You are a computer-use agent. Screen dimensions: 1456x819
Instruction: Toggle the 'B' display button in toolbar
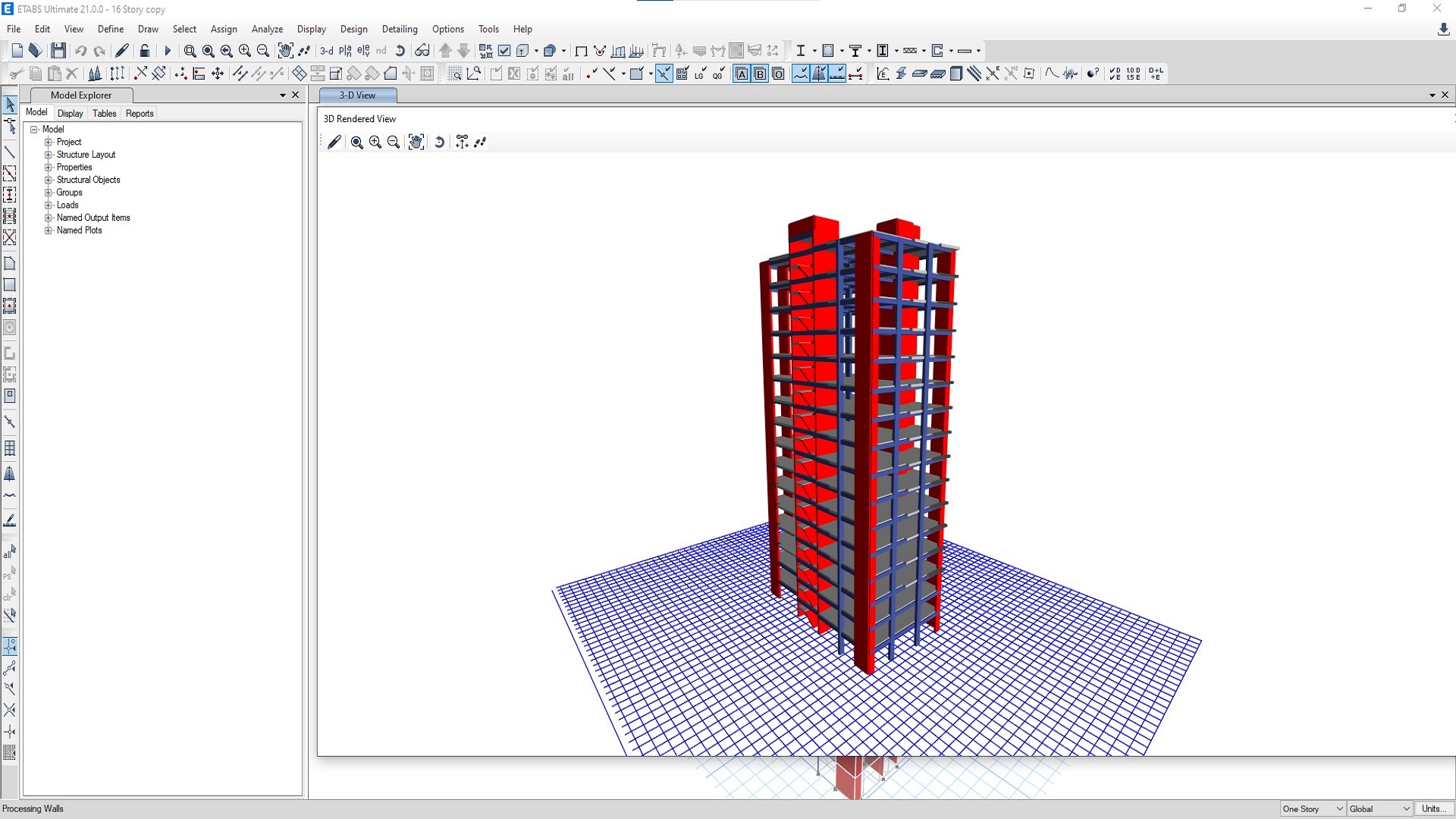(760, 74)
